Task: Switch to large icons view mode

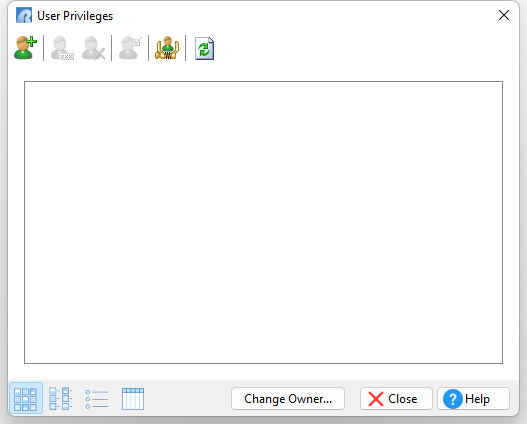Action: tap(26, 398)
